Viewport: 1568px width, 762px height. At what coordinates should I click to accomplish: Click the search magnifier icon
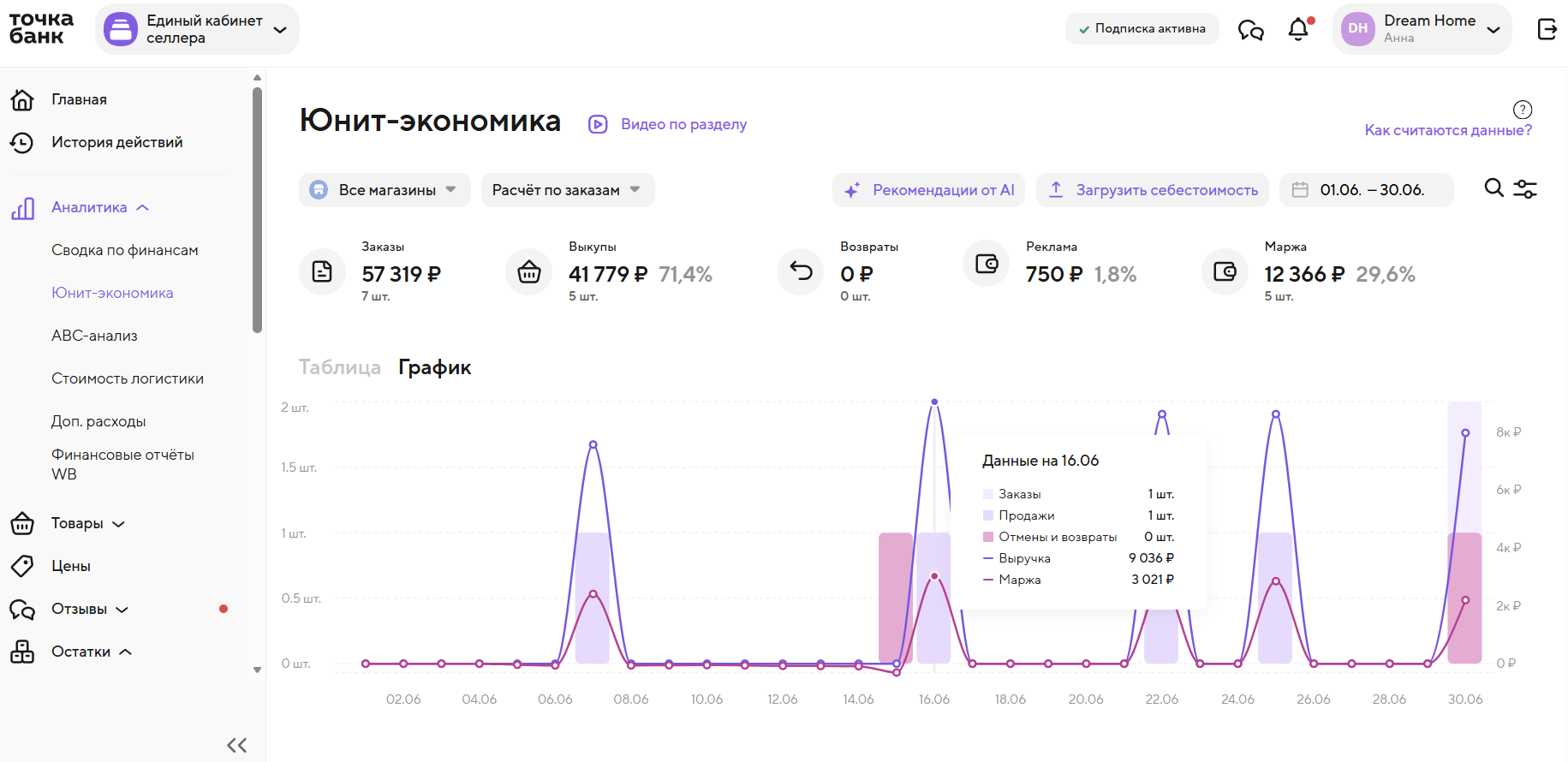[x=1493, y=188]
